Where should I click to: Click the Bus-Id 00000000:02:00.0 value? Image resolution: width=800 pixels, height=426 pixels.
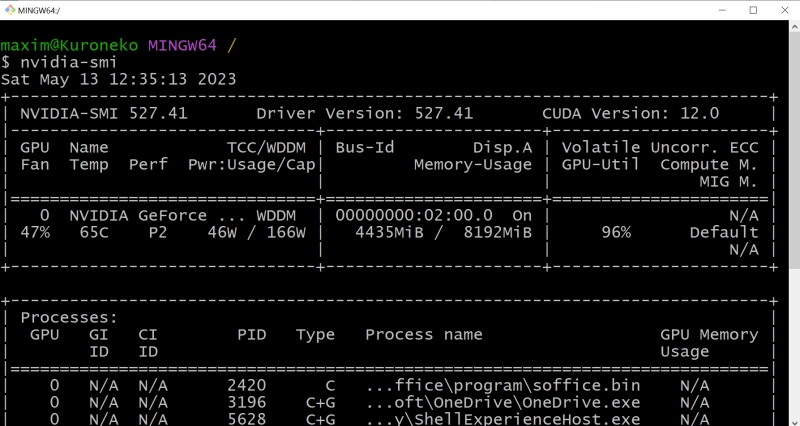click(414, 215)
